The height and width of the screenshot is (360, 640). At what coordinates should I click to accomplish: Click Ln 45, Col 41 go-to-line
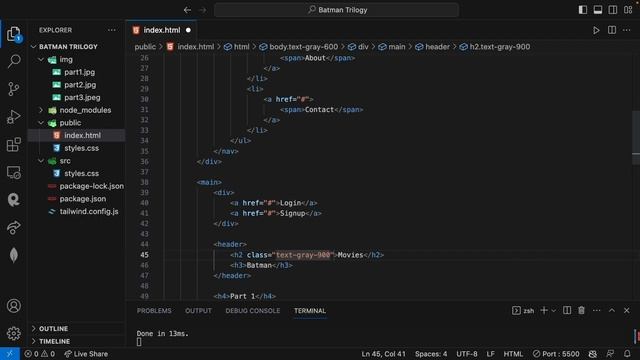(384, 354)
